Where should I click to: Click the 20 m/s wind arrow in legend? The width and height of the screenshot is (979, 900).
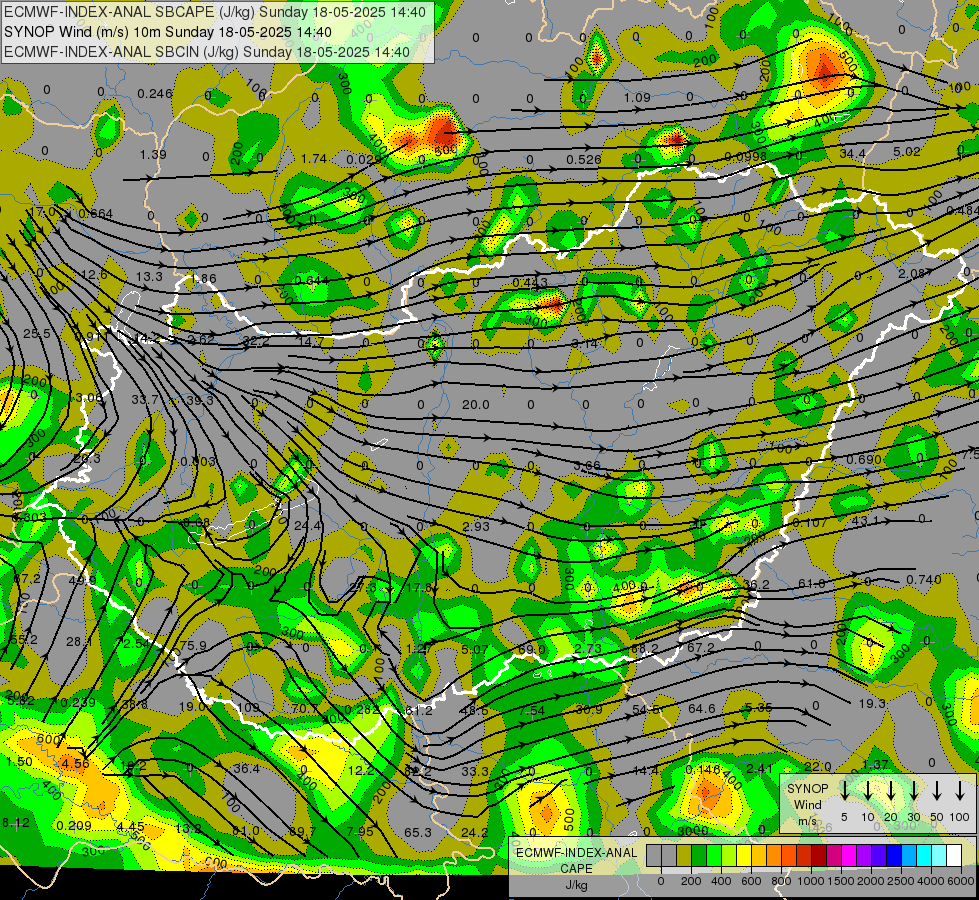coord(890,791)
